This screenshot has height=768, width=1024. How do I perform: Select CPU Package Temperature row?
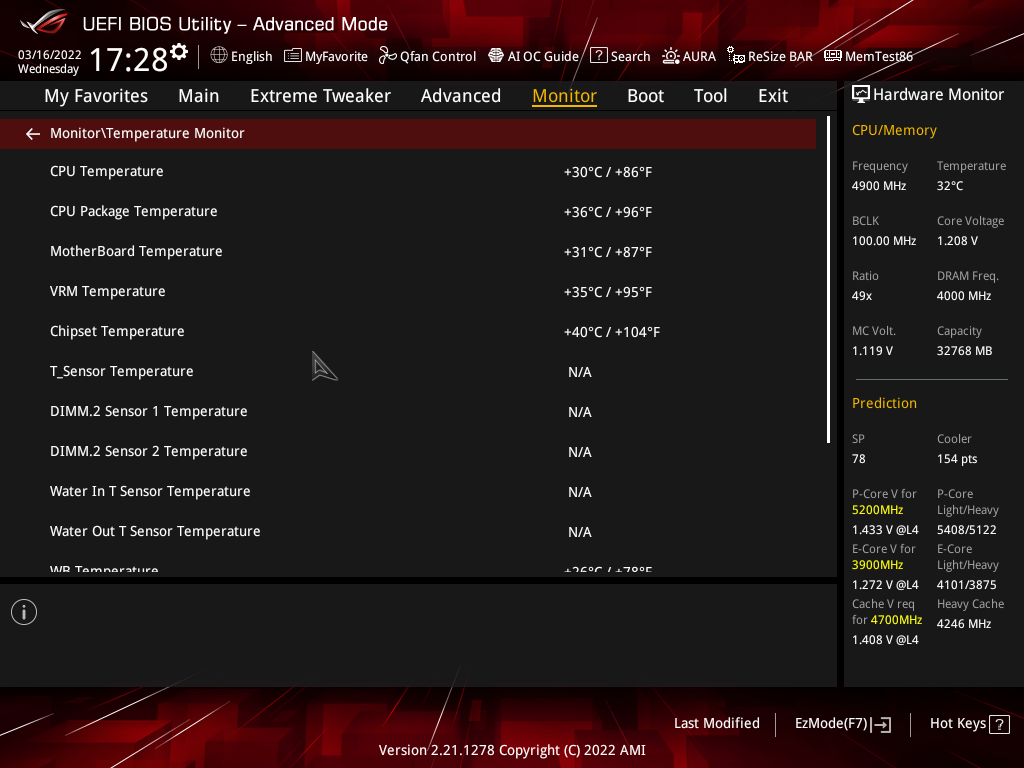(x=408, y=212)
